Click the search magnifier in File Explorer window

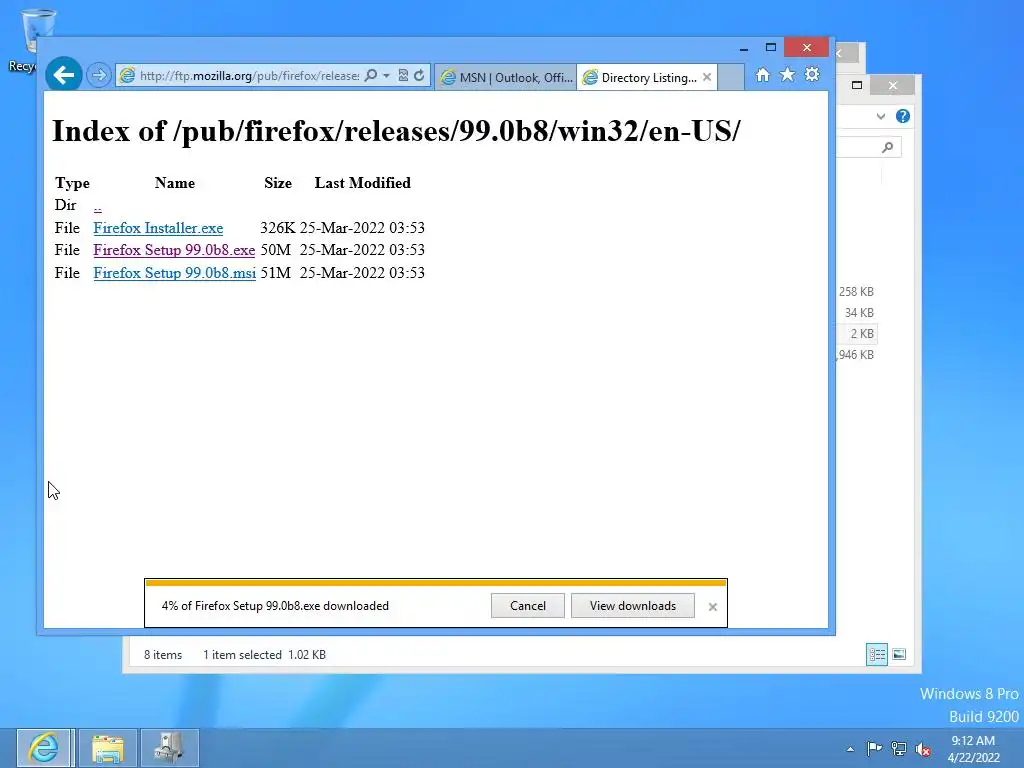coord(887,148)
